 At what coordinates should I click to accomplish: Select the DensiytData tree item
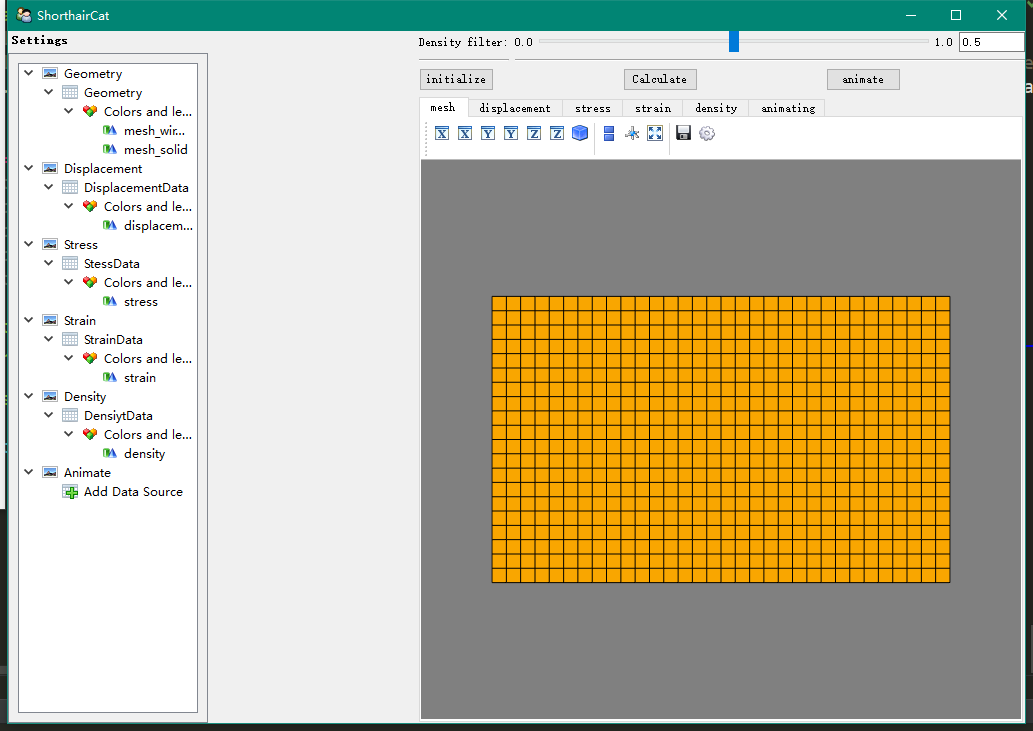pyautogui.click(x=118, y=416)
